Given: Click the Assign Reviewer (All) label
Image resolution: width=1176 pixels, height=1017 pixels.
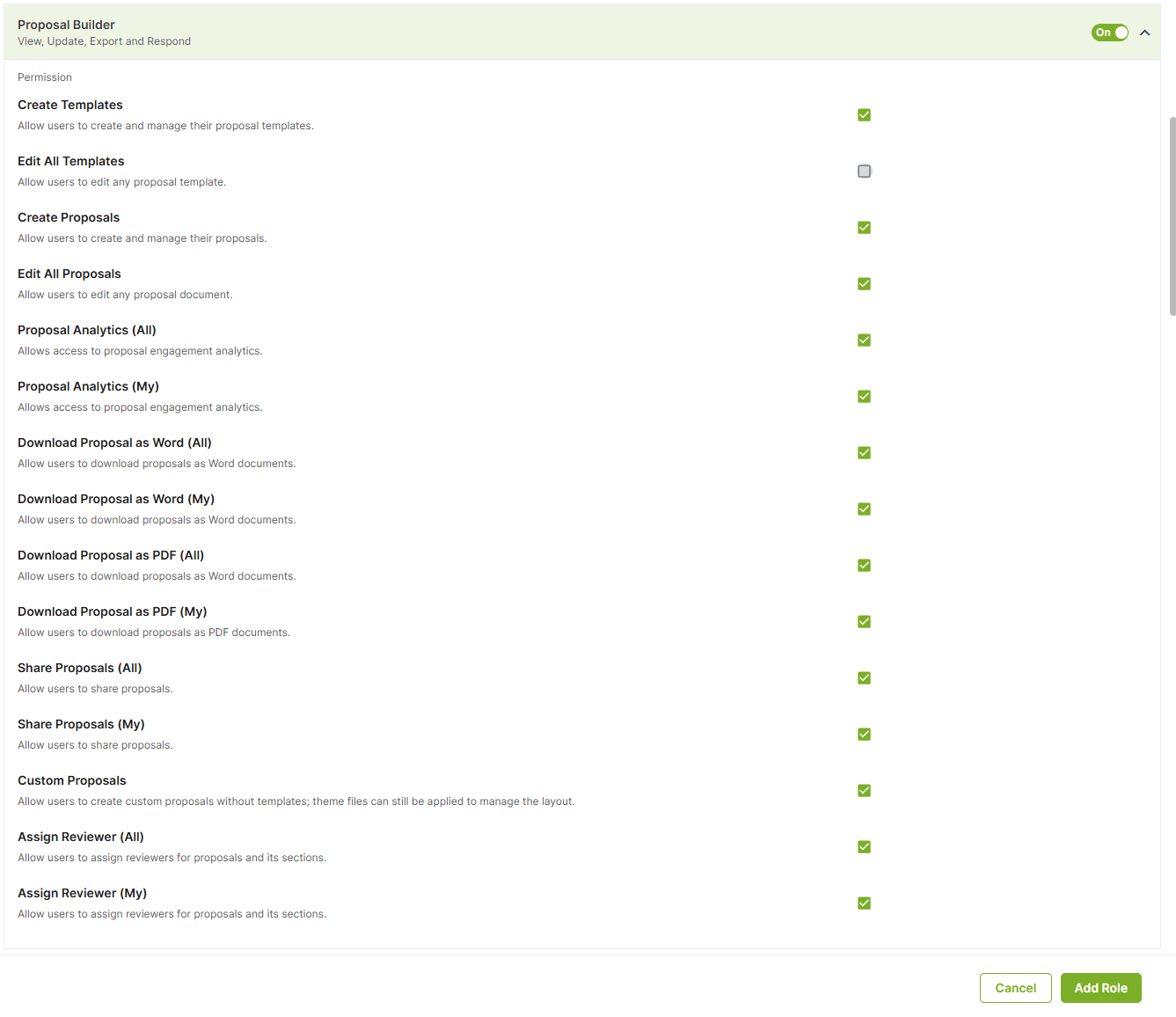Looking at the screenshot, I should coord(81,837).
